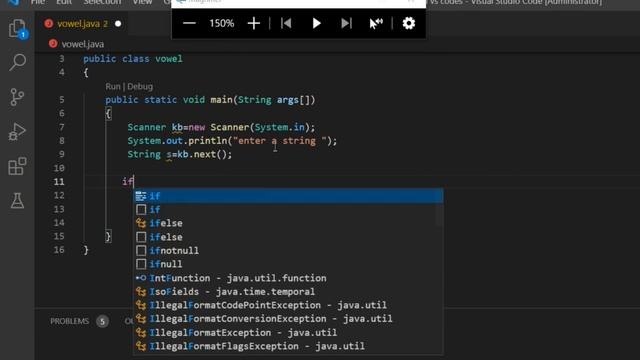Open the Run and Debug view
Viewport: 640px width, 360px height.
pos(17,131)
